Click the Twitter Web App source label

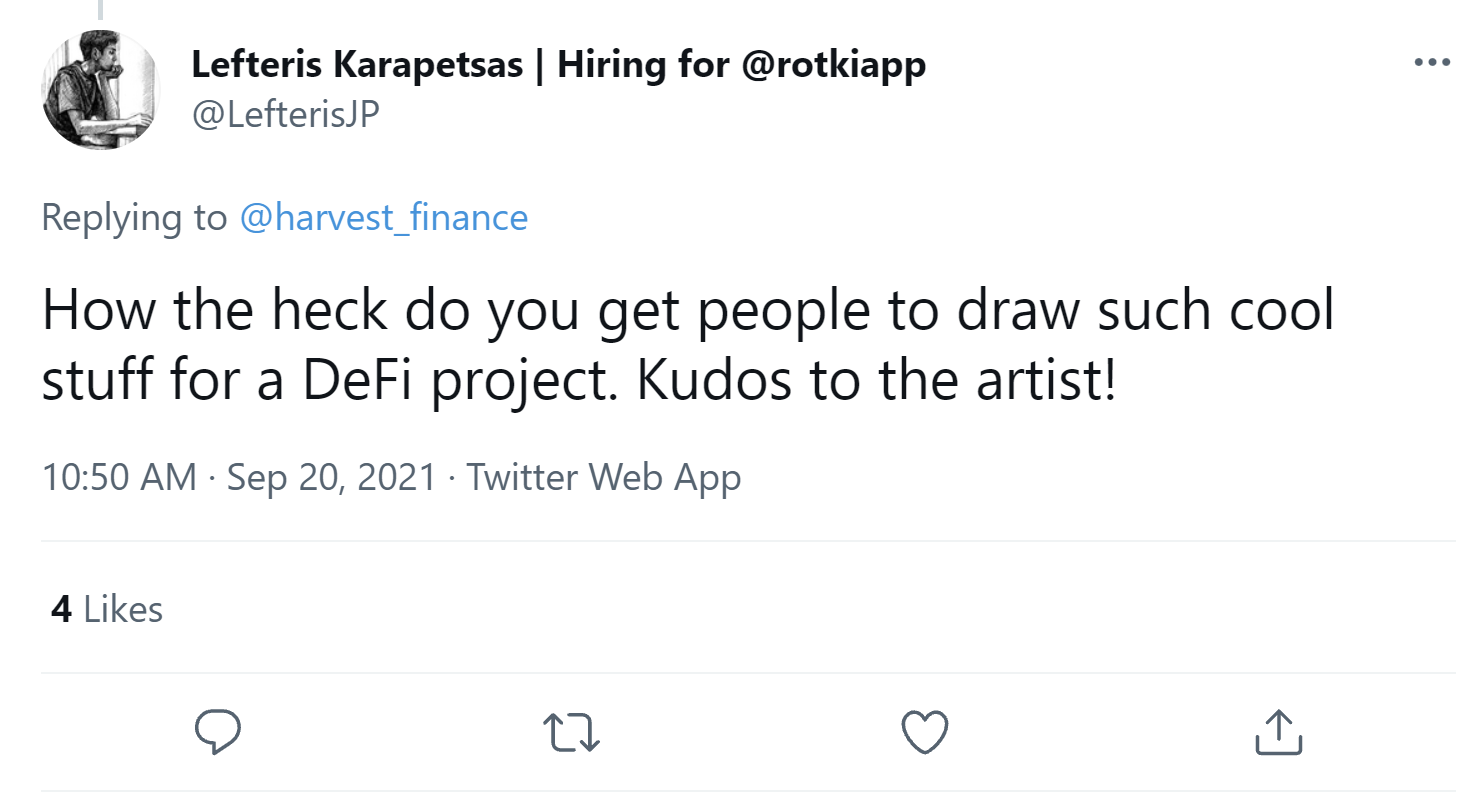(x=604, y=477)
